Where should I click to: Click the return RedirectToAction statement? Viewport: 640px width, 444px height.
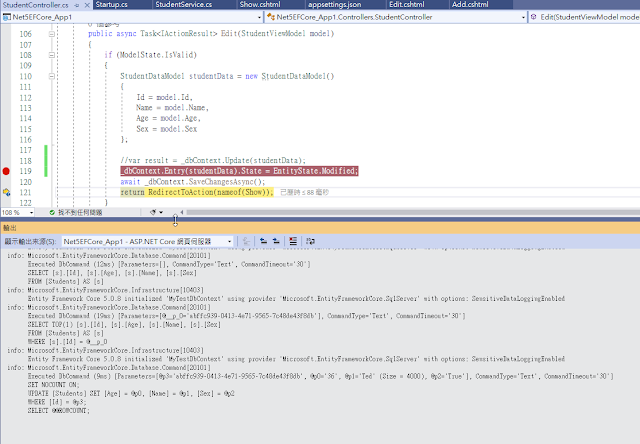coord(197,192)
